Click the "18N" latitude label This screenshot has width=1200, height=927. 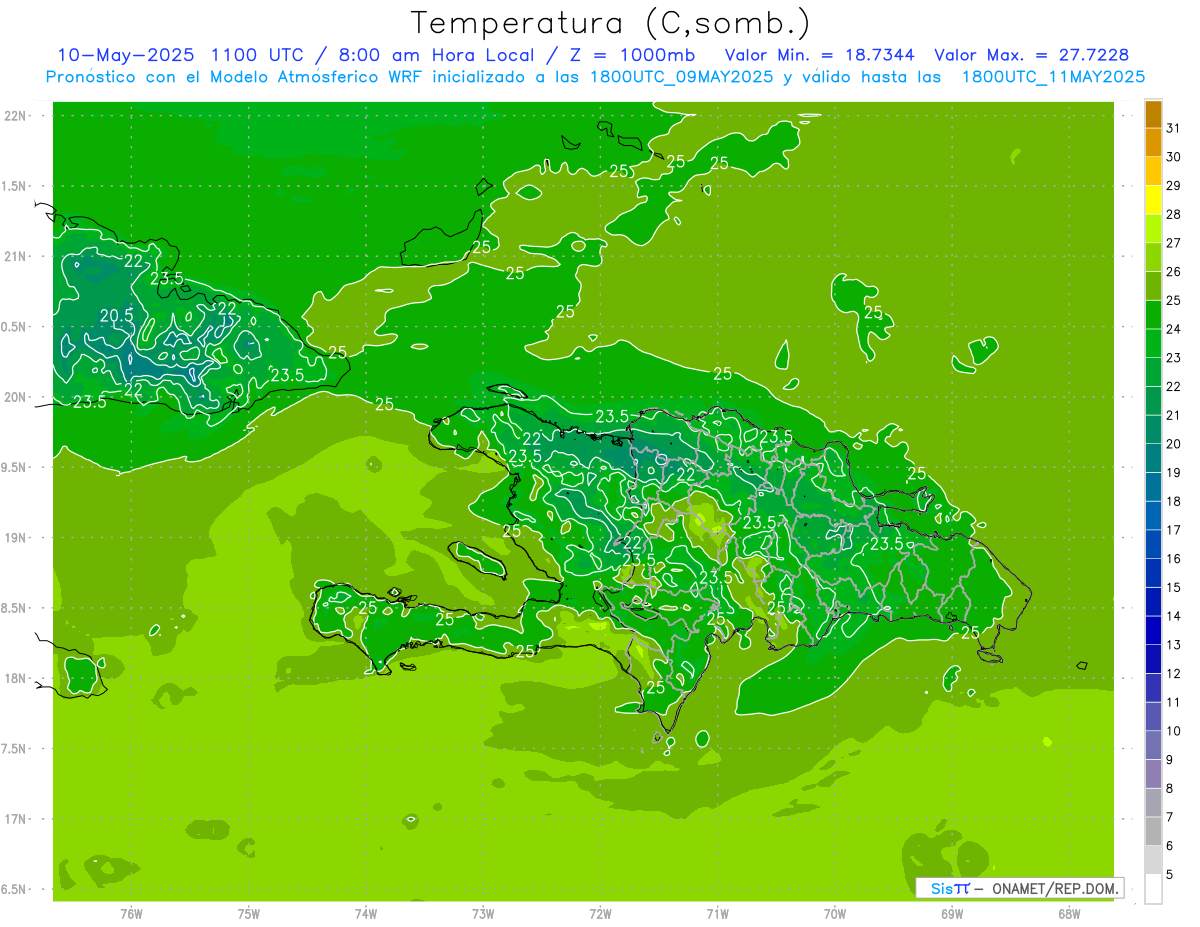coord(16,679)
